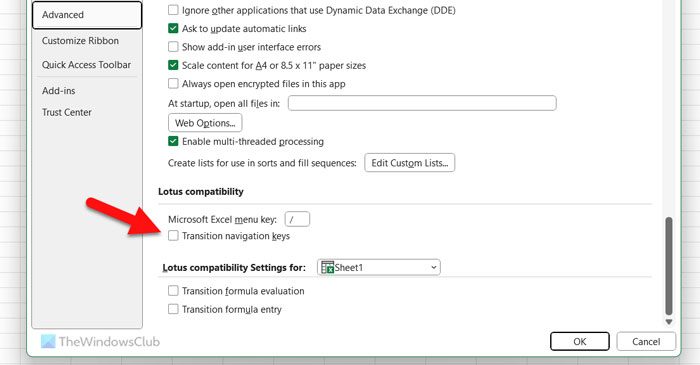Click the Sheet1 worksheet icon in dropdown
The height and width of the screenshot is (365, 700).
pos(327,267)
